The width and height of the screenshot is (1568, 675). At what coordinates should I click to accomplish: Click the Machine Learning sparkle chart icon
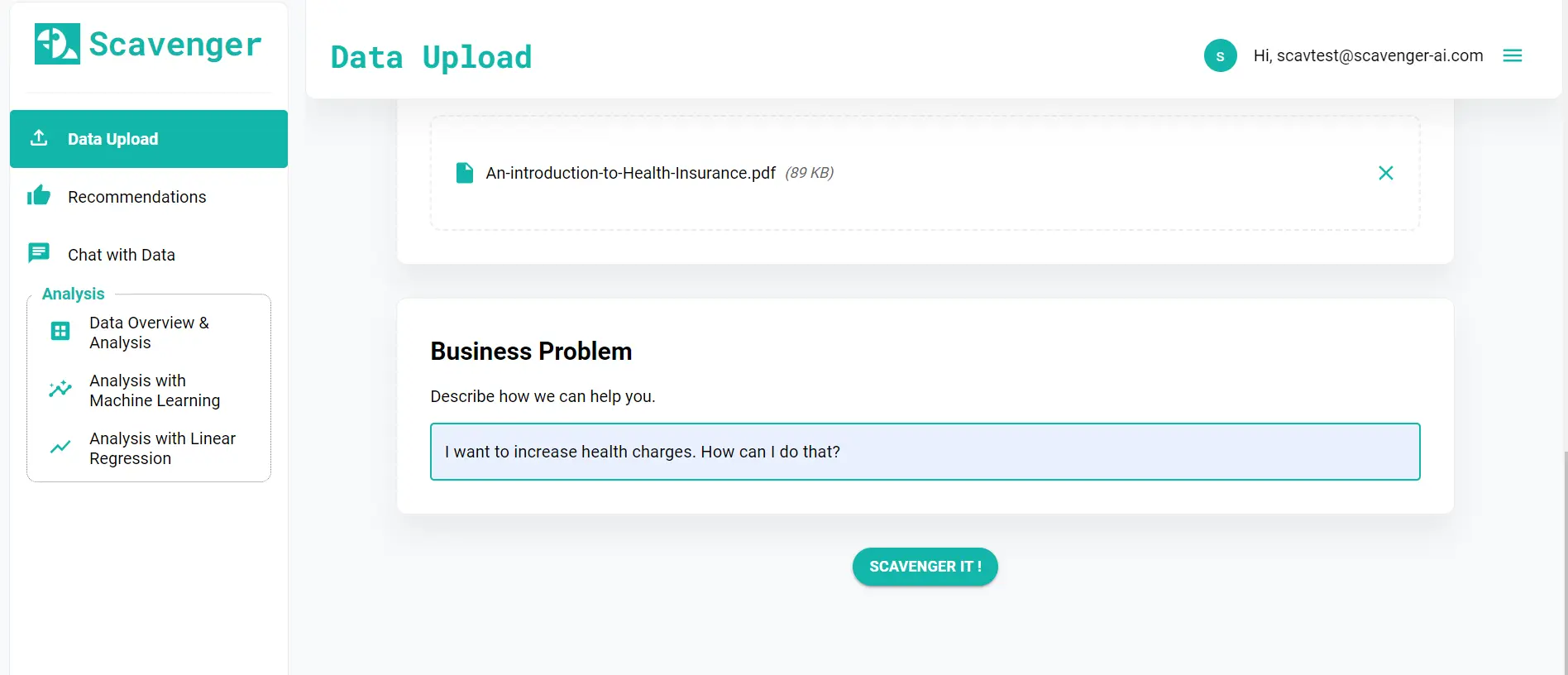click(60, 390)
